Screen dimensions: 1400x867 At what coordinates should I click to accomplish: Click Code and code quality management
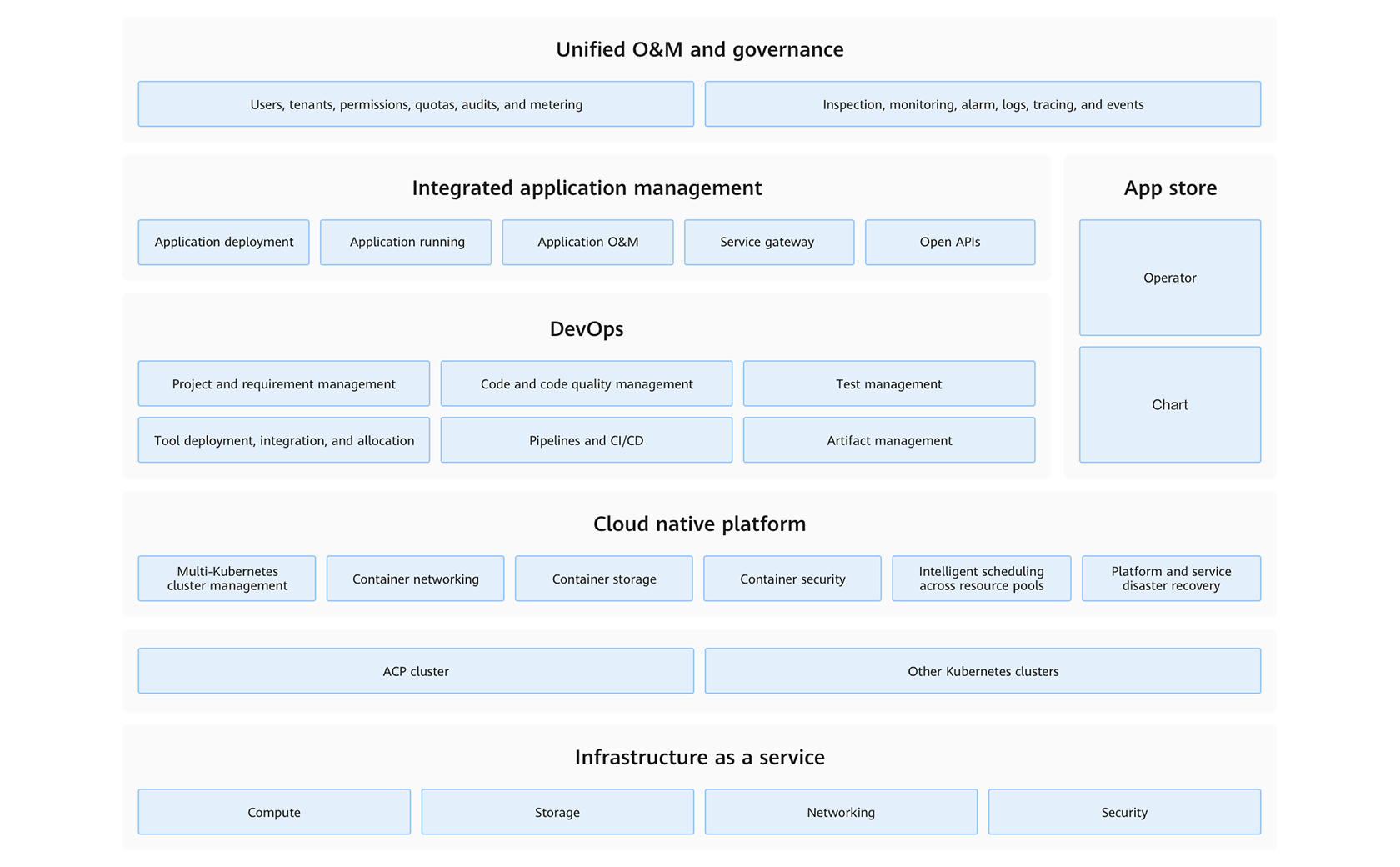[x=587, y=383]
